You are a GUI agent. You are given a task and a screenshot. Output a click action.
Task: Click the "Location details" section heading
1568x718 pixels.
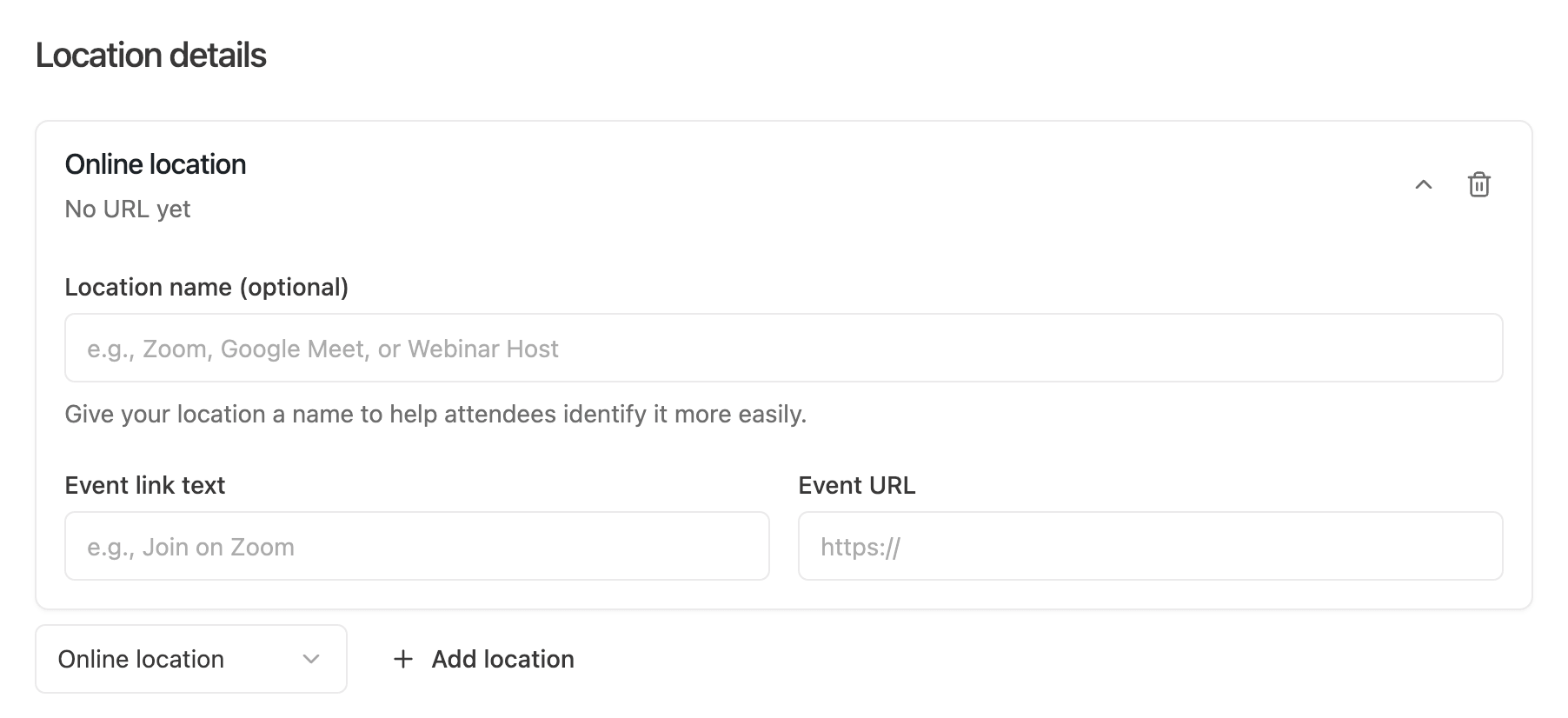(x=150, y=55)
